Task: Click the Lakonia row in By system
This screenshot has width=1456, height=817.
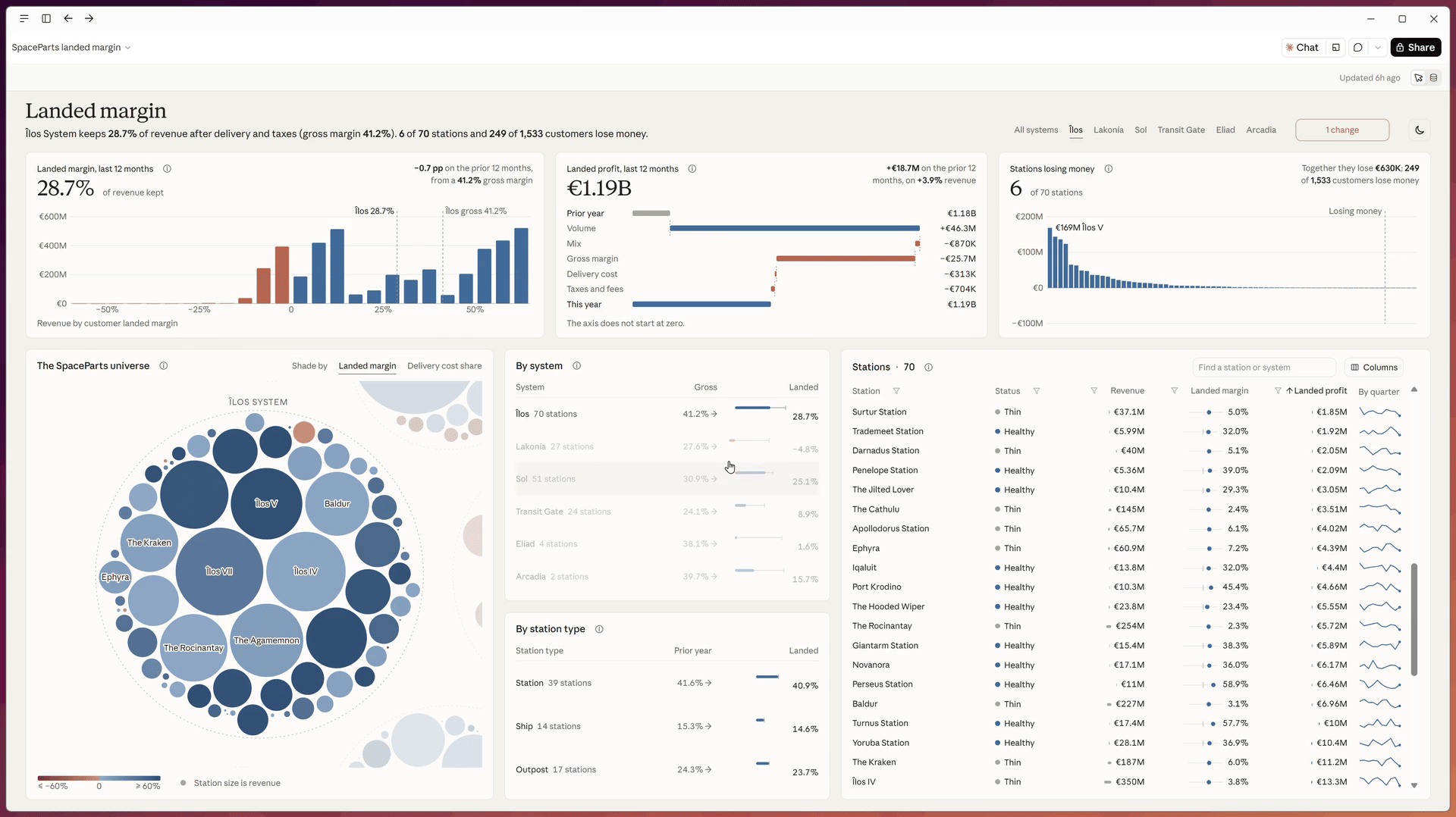Action: [667, 446]
